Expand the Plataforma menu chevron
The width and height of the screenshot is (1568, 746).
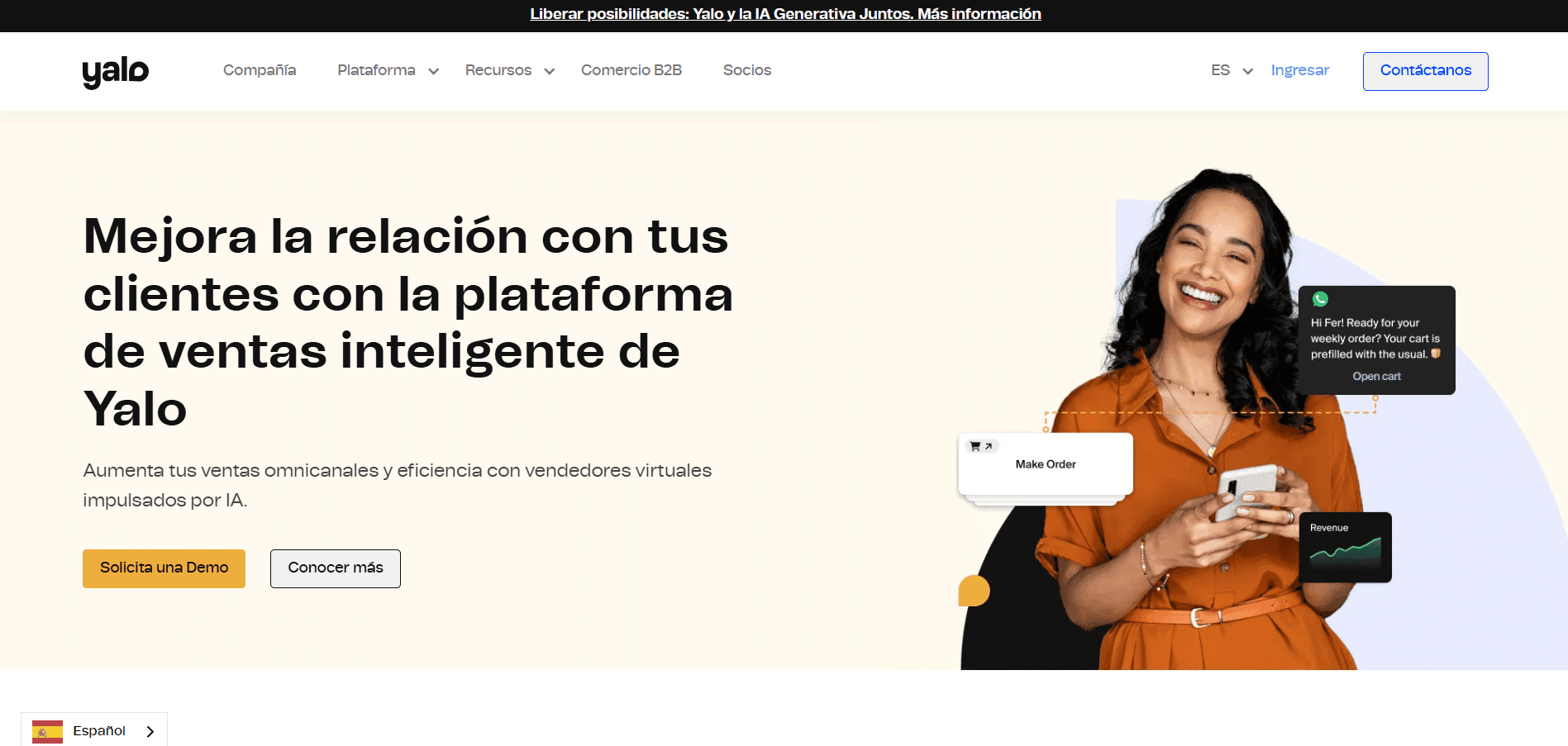(433, 71)
